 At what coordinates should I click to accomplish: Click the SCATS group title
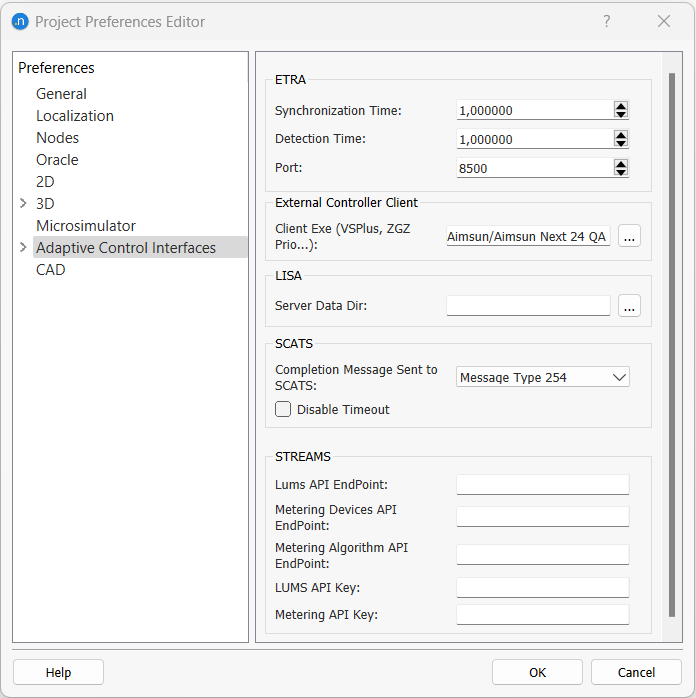pyautogui.click(x=294, y=344)
